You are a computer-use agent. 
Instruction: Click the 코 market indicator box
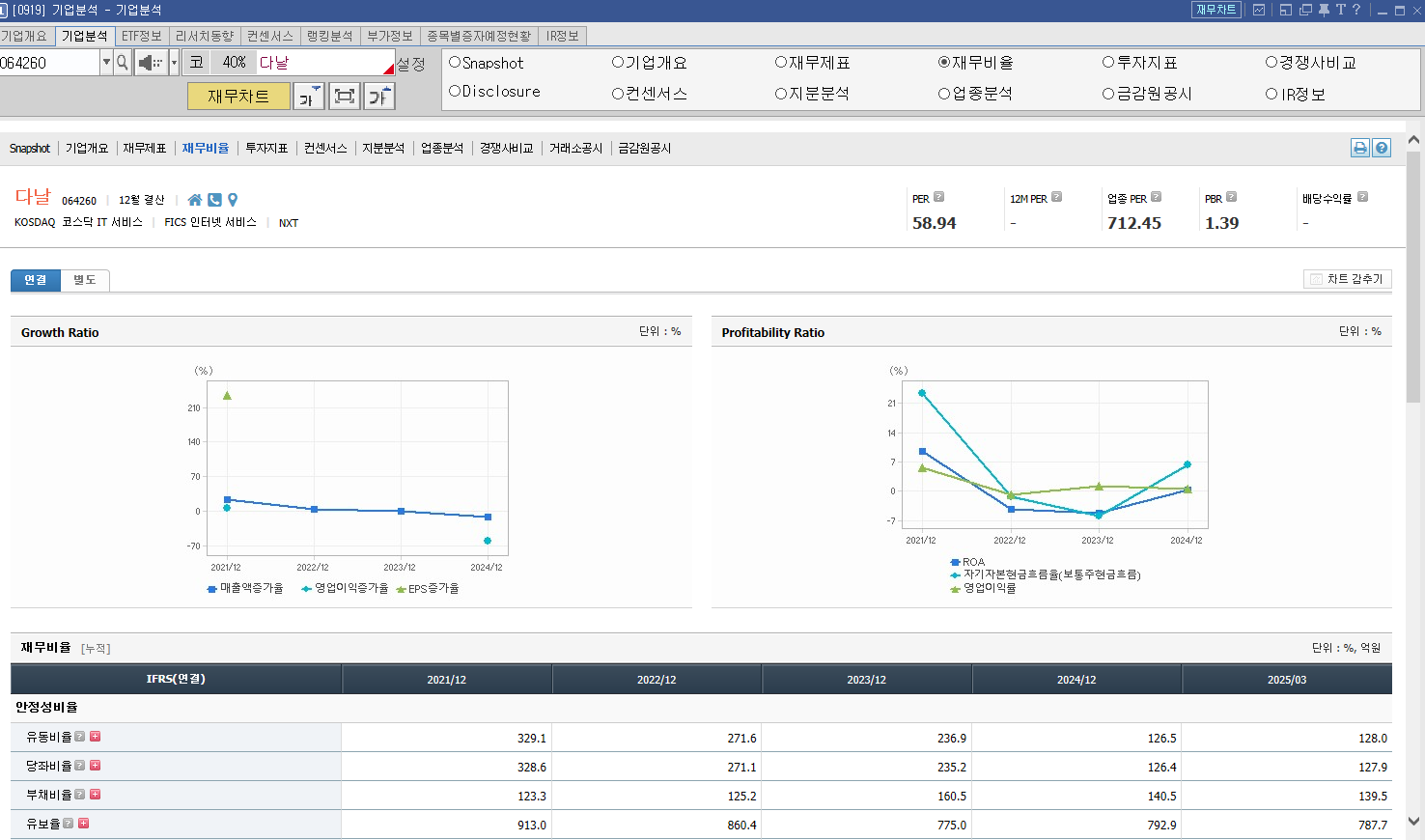[197, 62]
